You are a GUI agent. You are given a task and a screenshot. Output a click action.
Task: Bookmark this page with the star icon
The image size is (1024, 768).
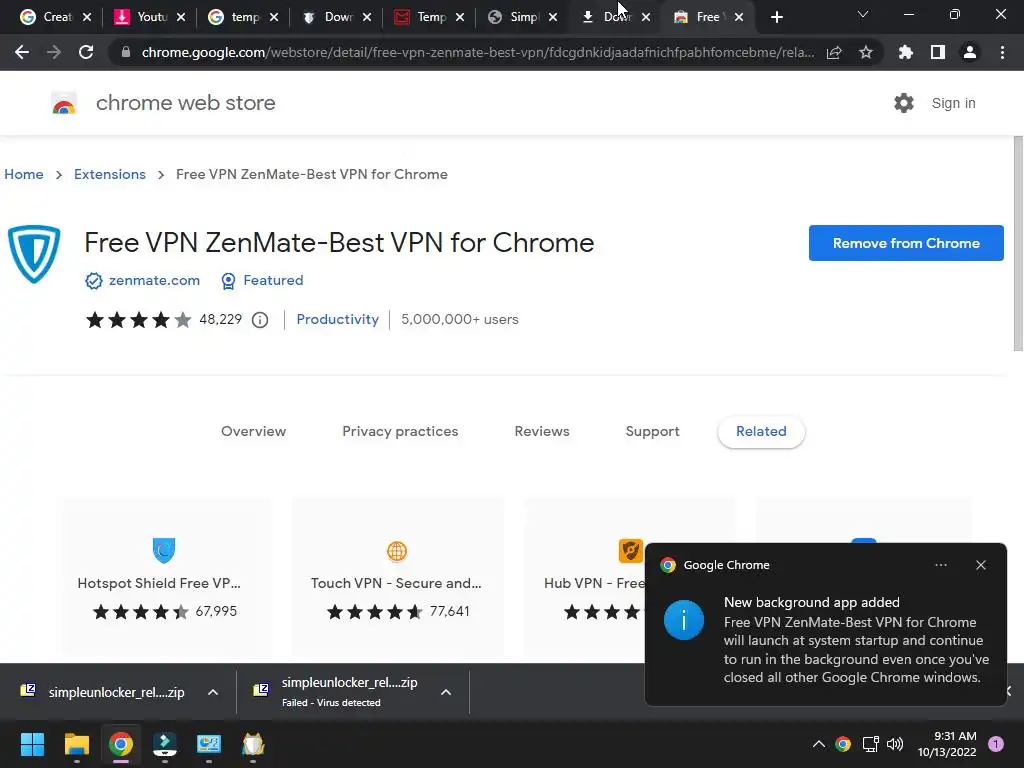pos(866,52)
